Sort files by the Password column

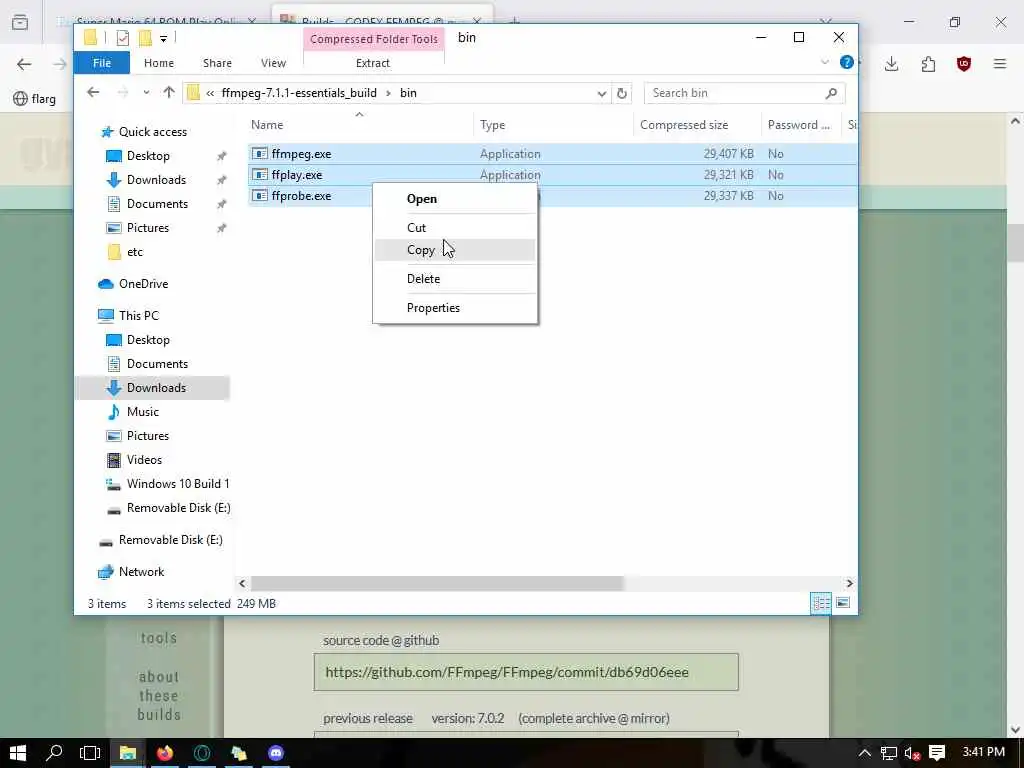click(x=799, y=125)
